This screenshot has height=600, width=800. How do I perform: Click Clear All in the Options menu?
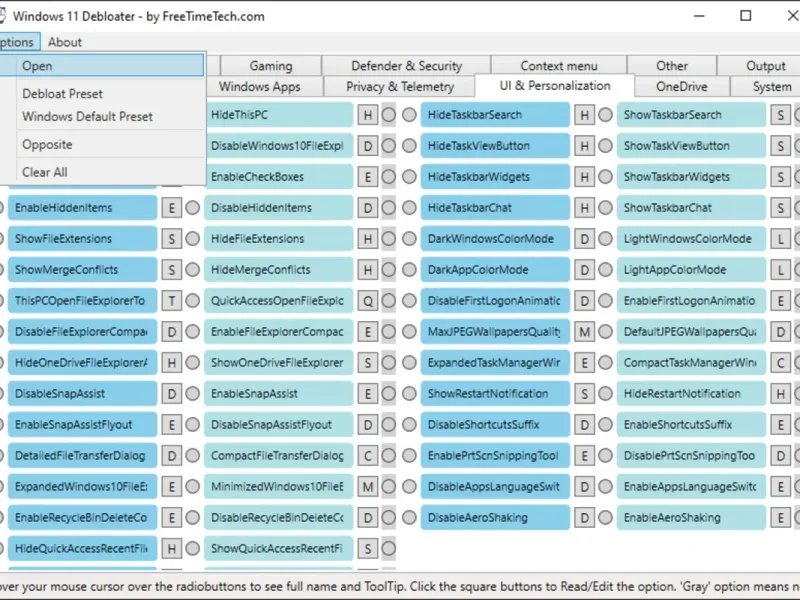pos(102,172)
